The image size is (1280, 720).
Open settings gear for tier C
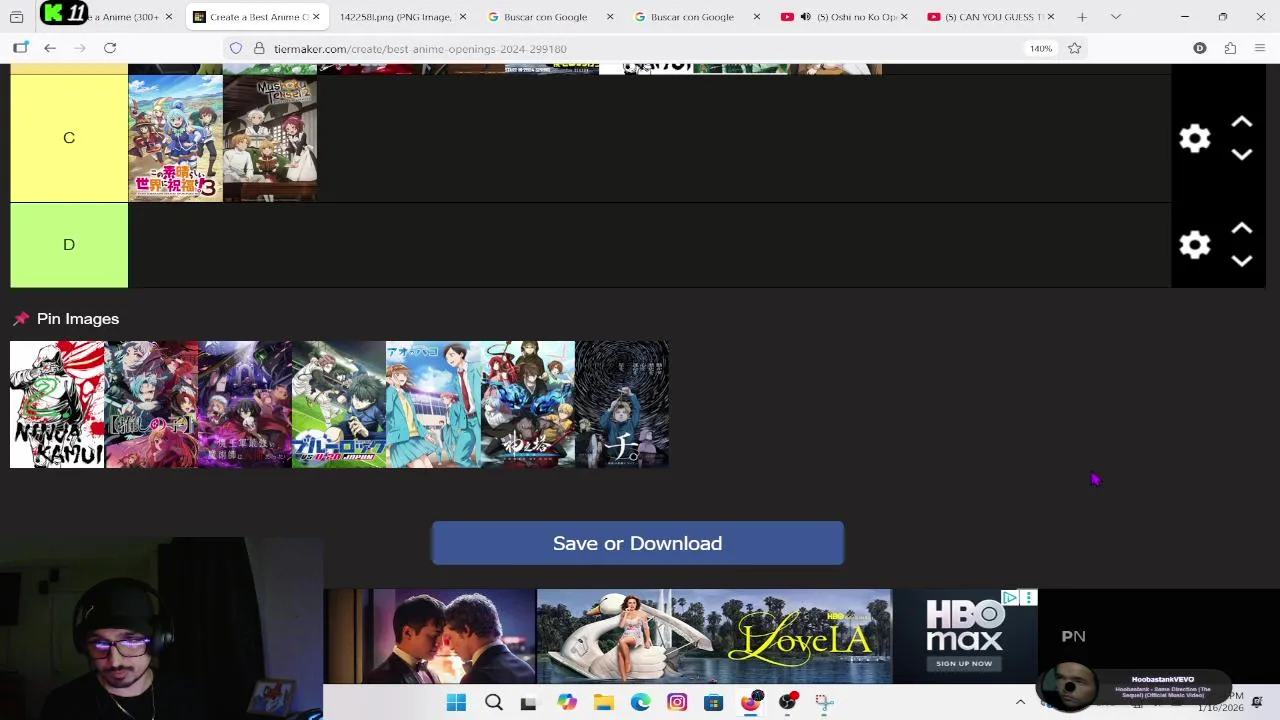pyautogui.click(x=1194, y=138)
